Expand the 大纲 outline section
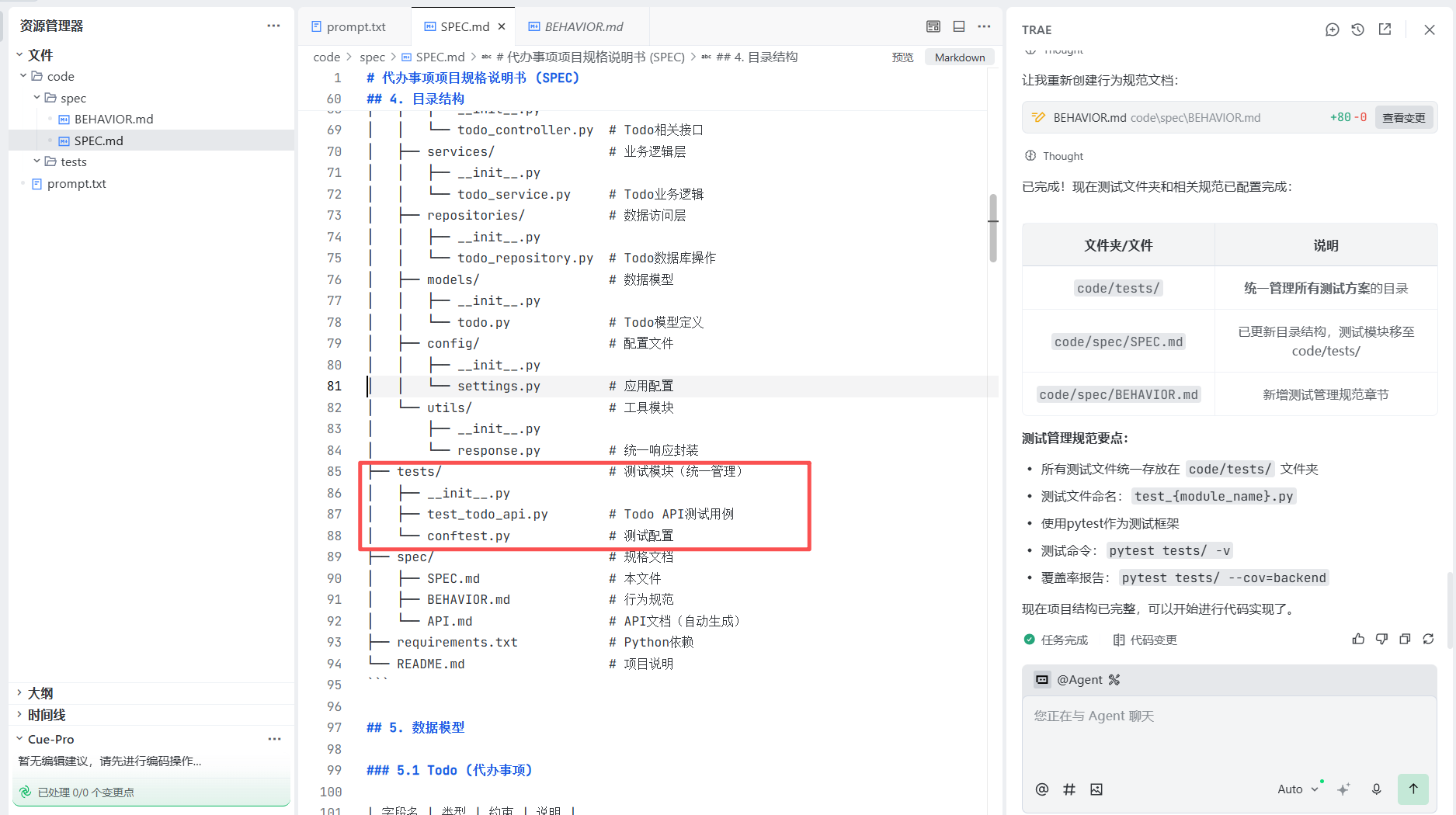 (x=19, y=692)
